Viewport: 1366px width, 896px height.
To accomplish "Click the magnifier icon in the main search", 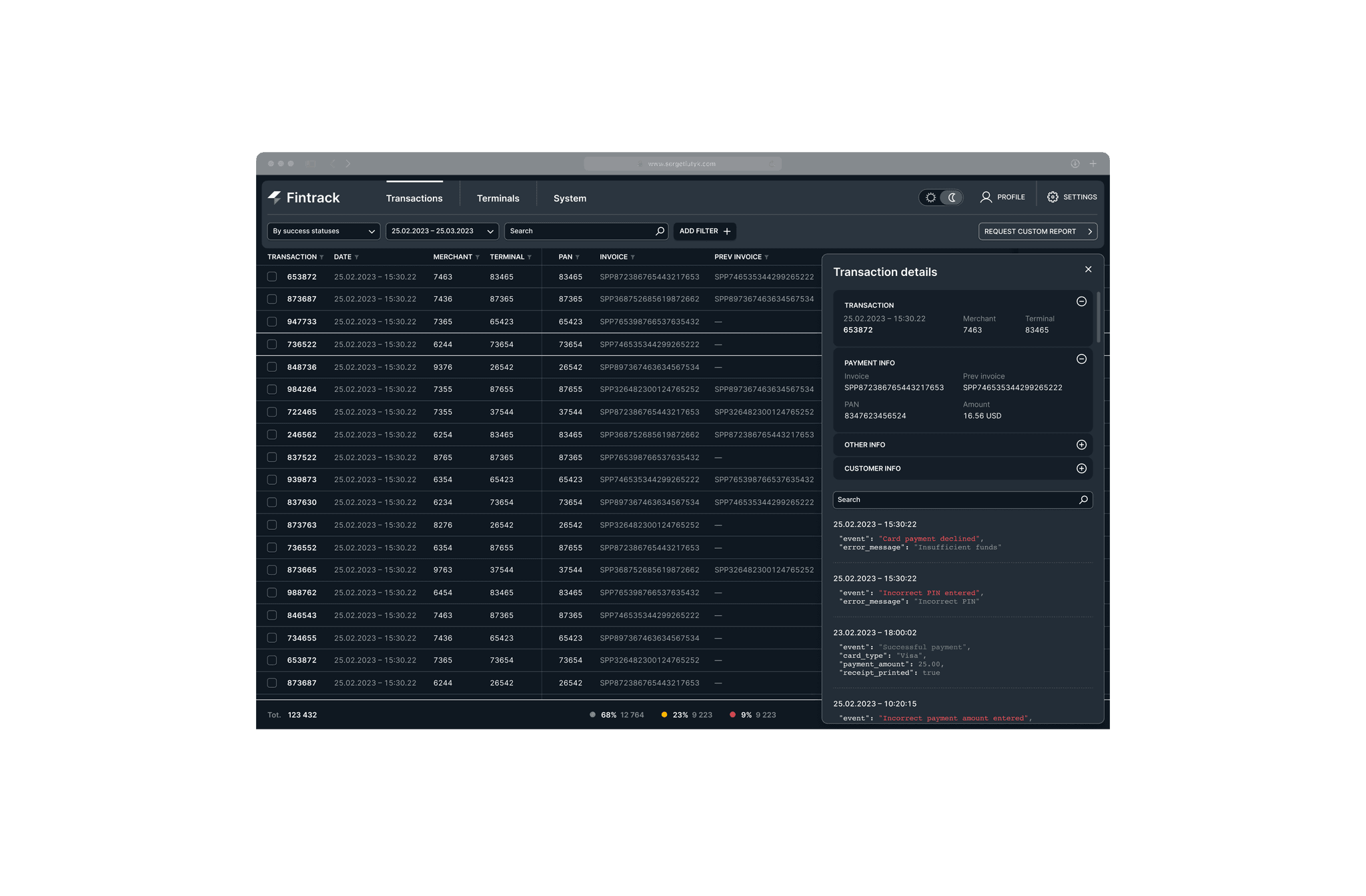I will coord(660,231).
